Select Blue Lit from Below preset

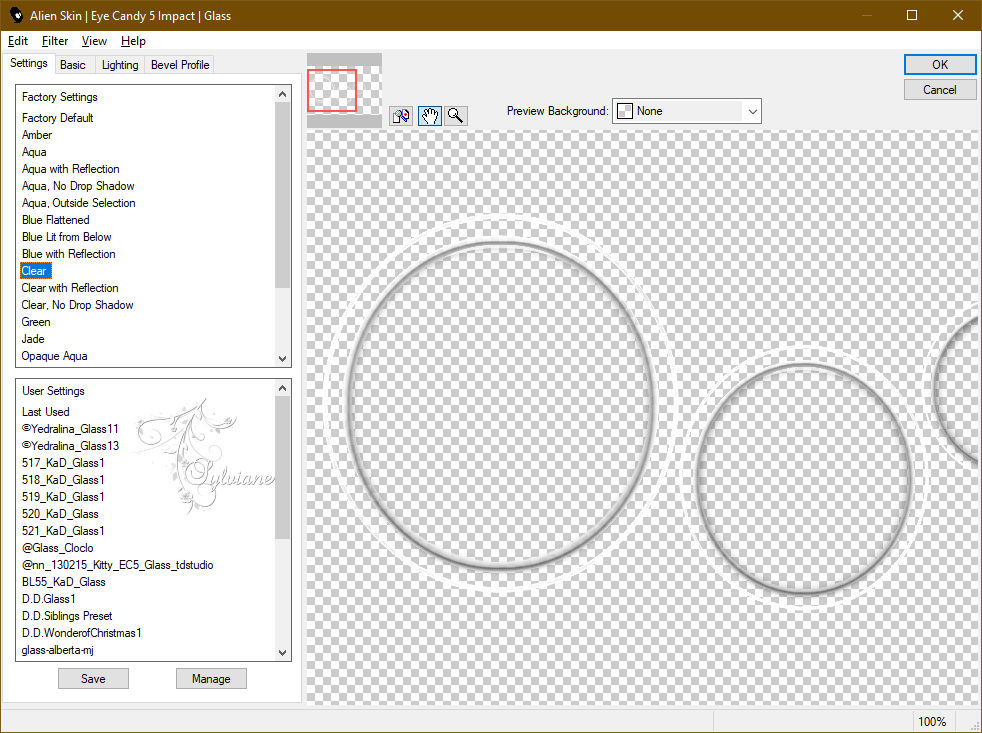[66, 237]
